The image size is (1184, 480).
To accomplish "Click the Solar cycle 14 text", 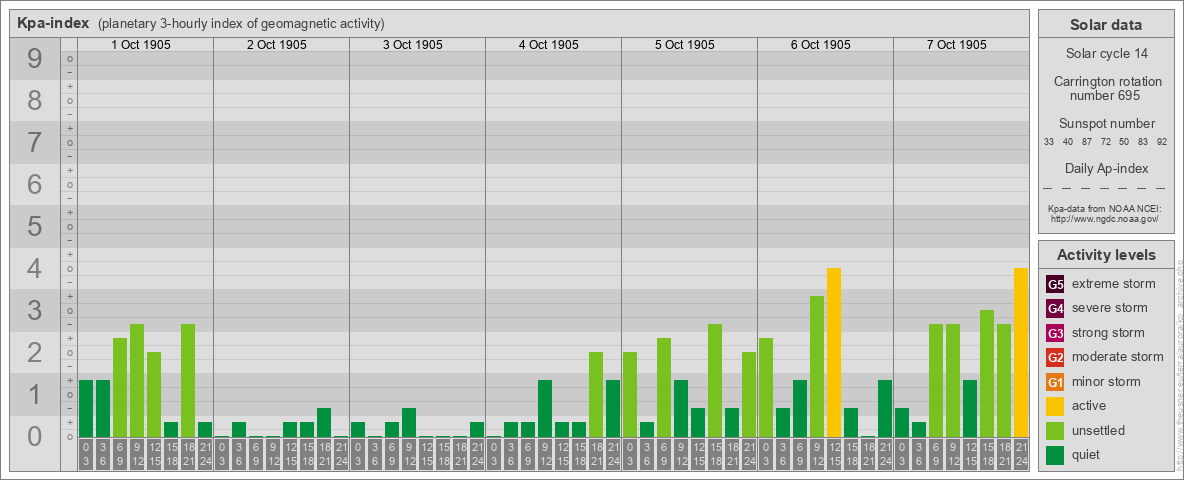I will point(1106,54).
